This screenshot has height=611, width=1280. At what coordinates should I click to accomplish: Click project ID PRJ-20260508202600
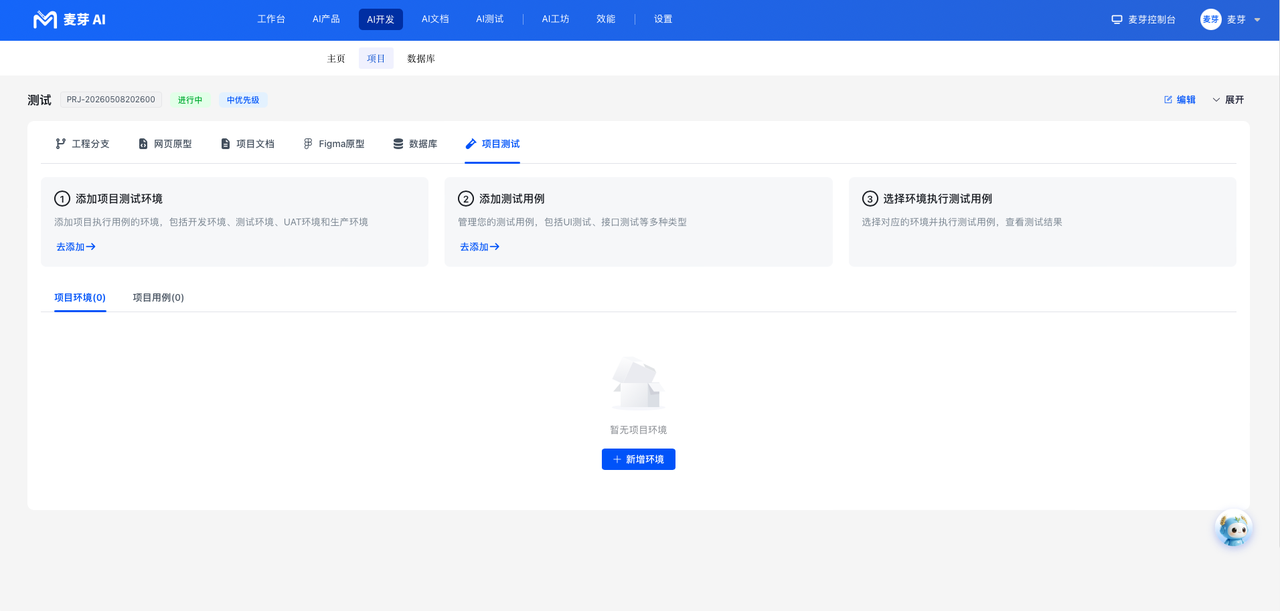111,100
